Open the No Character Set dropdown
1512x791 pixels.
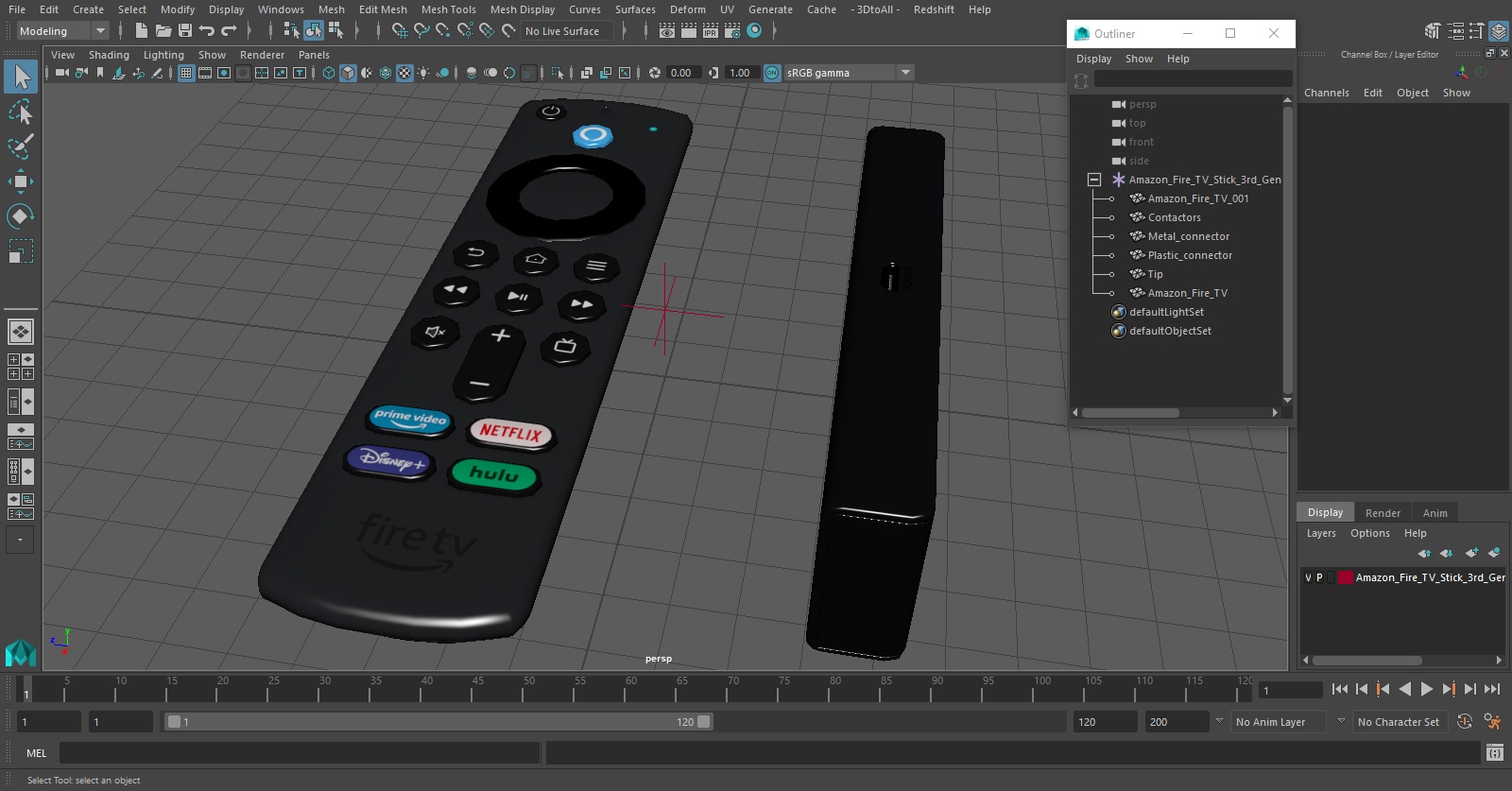pyautogui.click(x=1400, y=722)
